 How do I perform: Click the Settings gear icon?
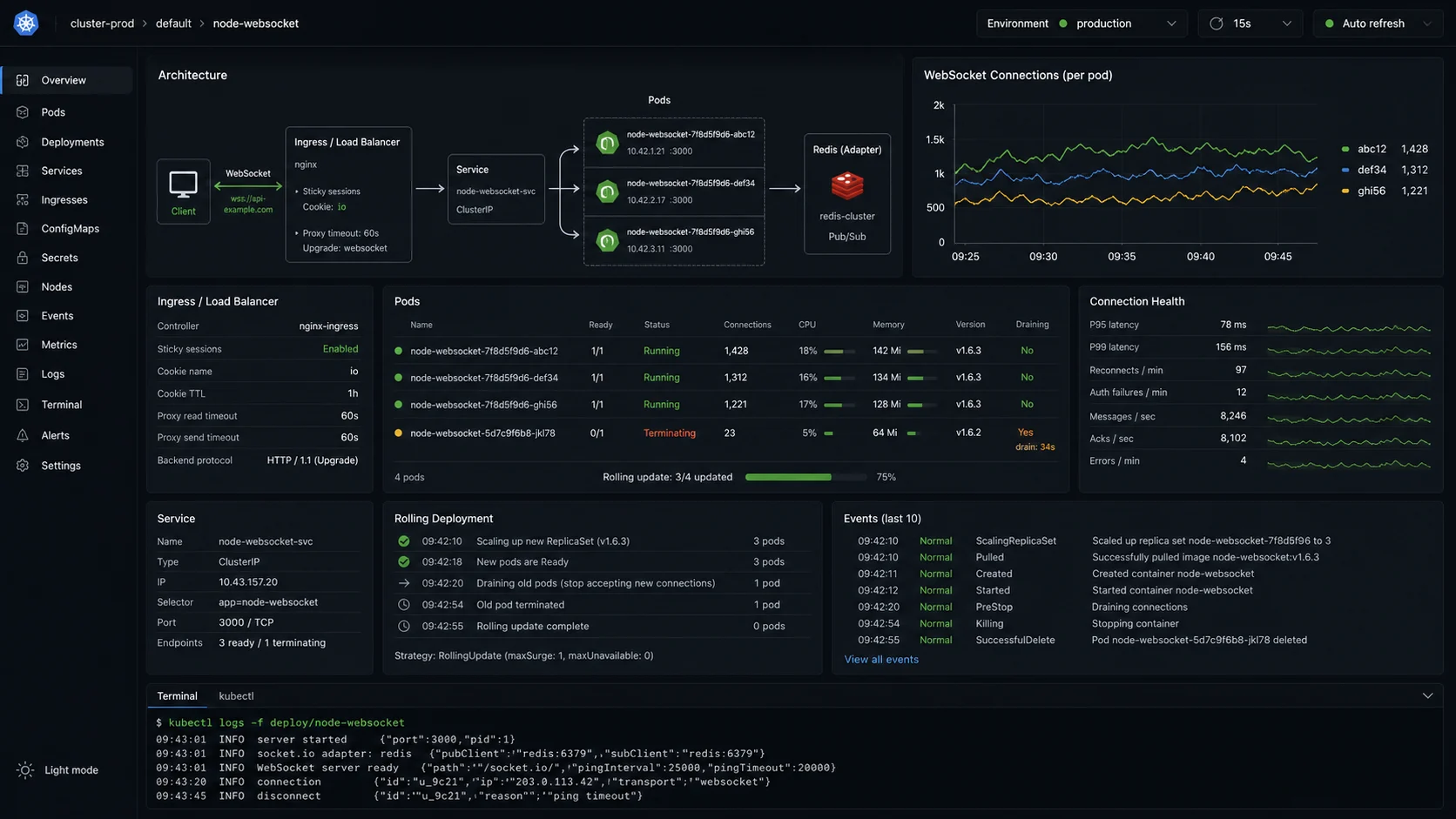tap(23, 466)
